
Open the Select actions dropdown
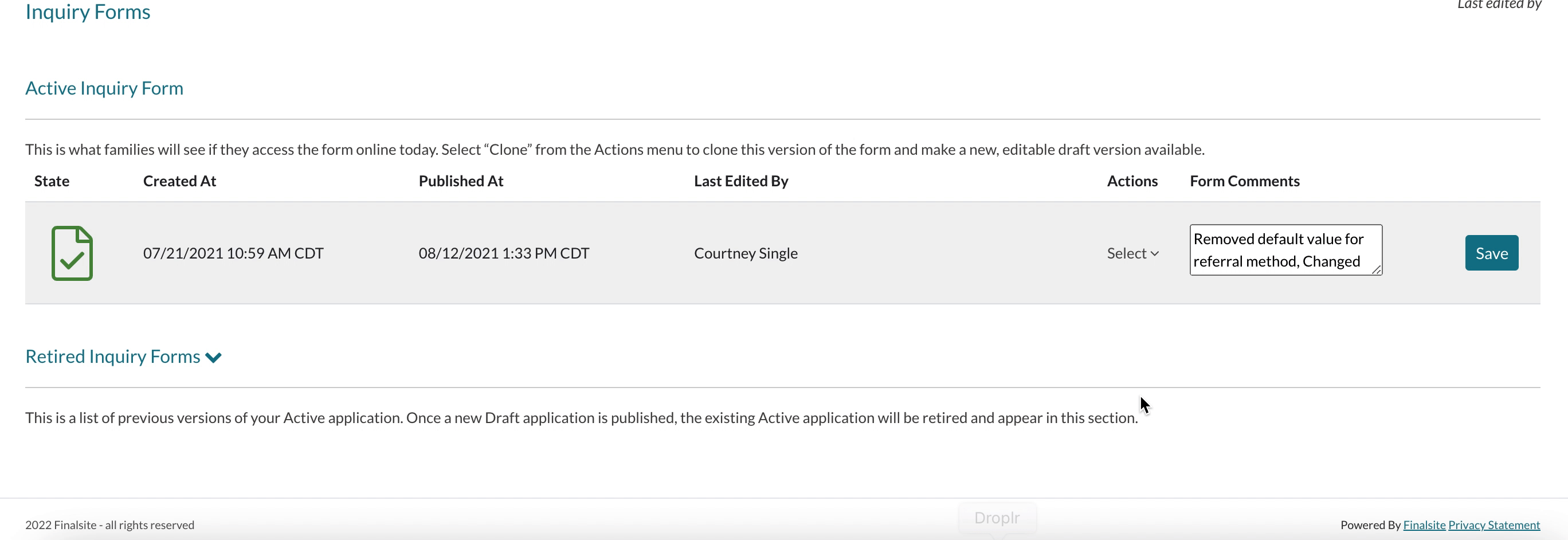pos(1132,253)
